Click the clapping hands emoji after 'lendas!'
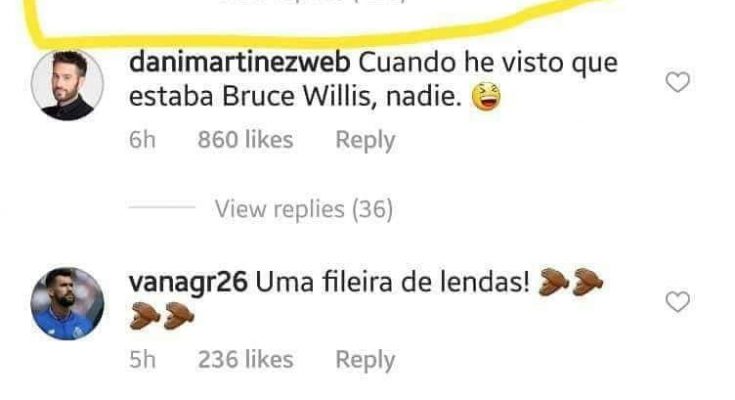 pos(570,282)
